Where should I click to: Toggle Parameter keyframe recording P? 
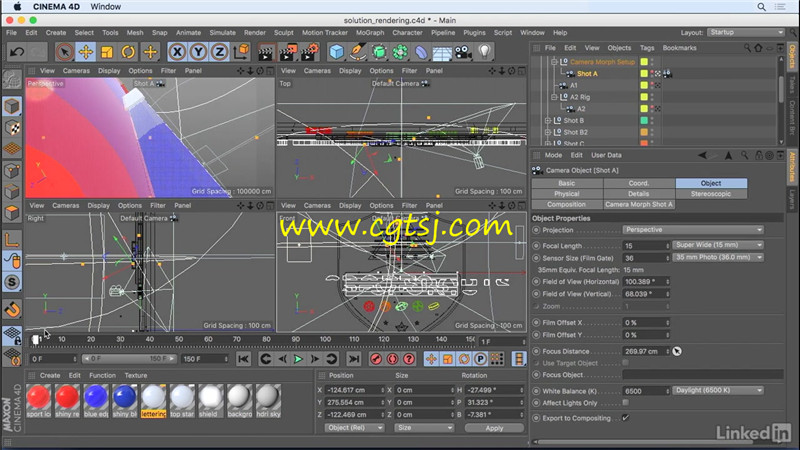point(480,359)
